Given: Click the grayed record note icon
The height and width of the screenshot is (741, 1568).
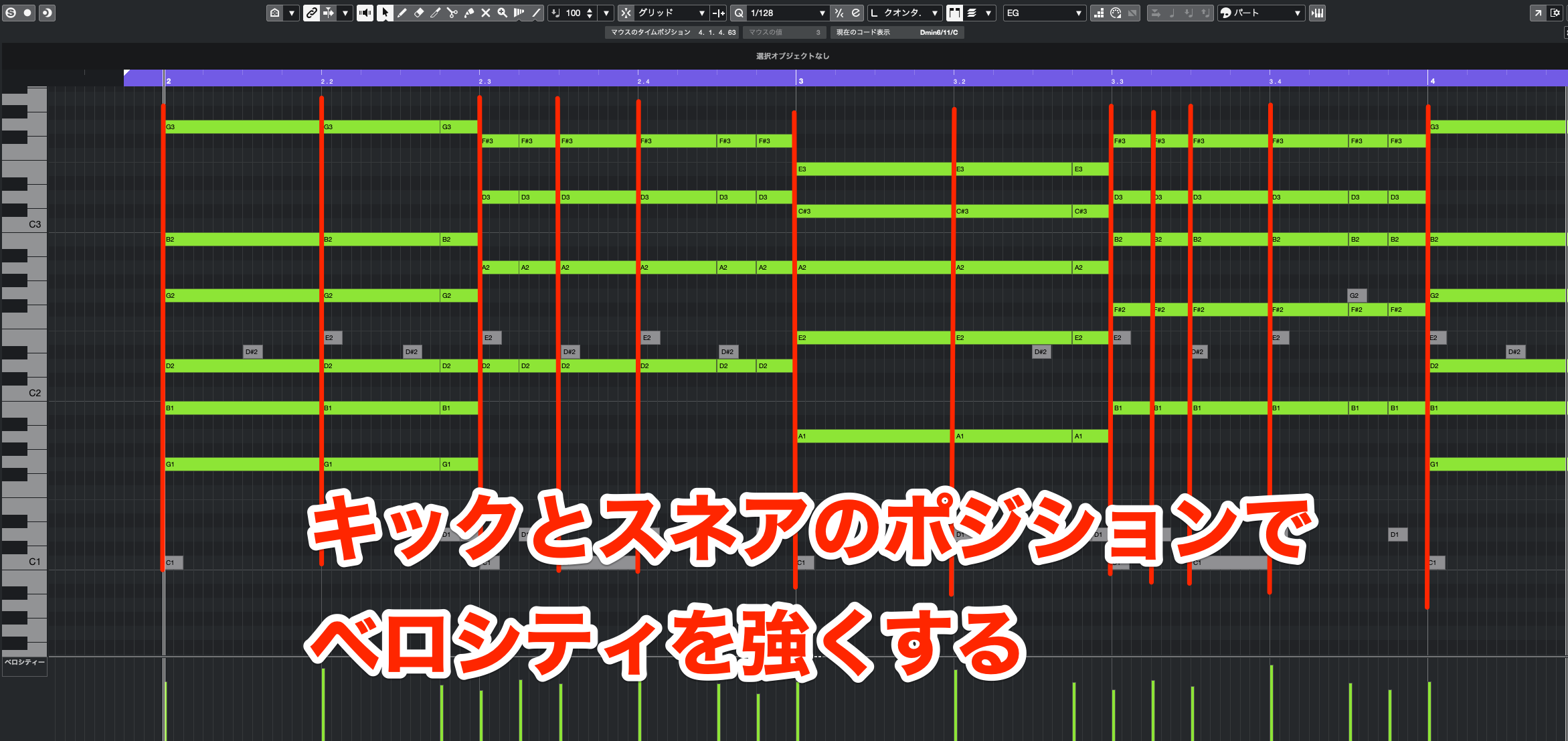Looking at the screenshot, I should pos(1172,13).
